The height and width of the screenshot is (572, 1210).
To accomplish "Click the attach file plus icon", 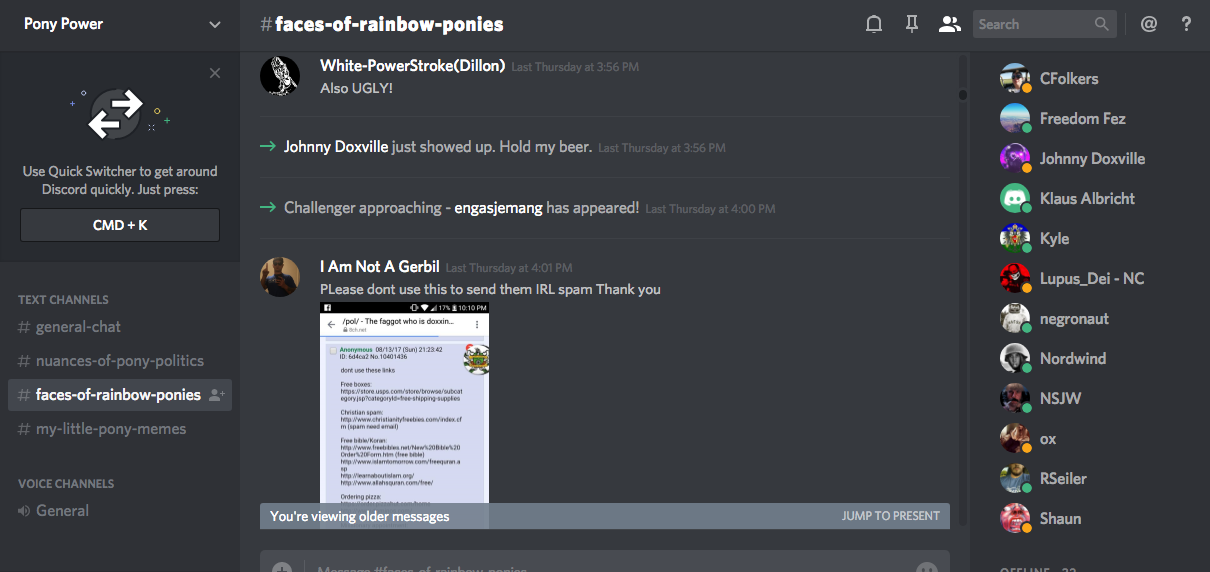I will [x=282, y=567].
